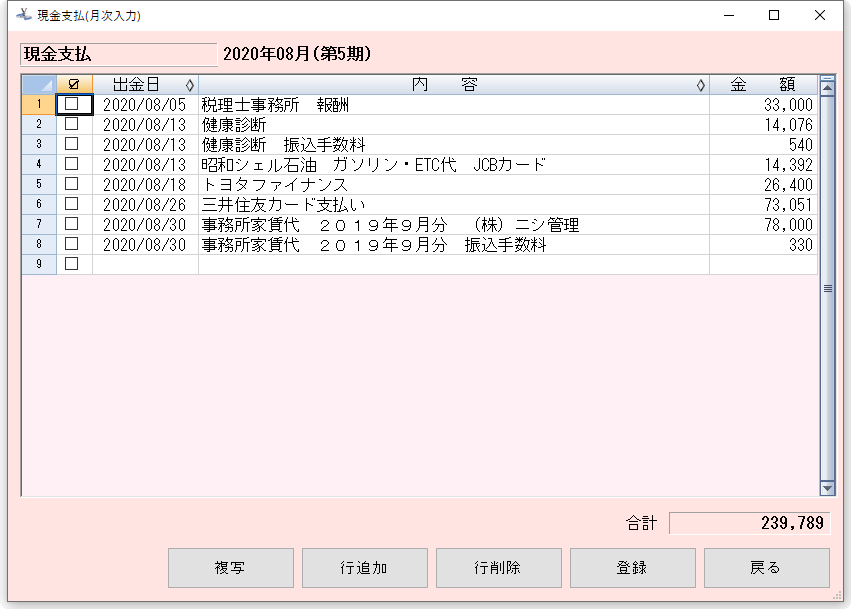This screenshot has height=609, width=851.
Task: Click the vertical scrollbar thumb grip
Action: click(x=827, y=289)
